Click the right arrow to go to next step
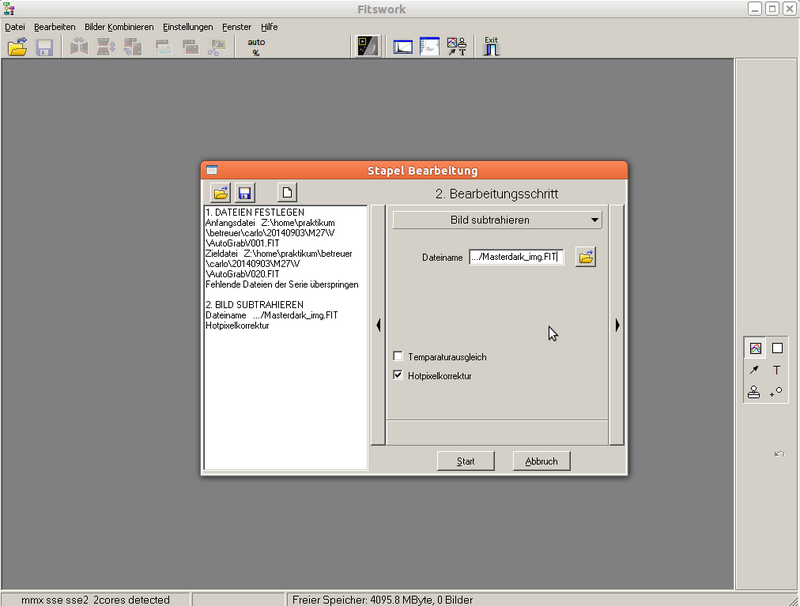The height and width of the screenshot is (606, 800). pos(617,324)
